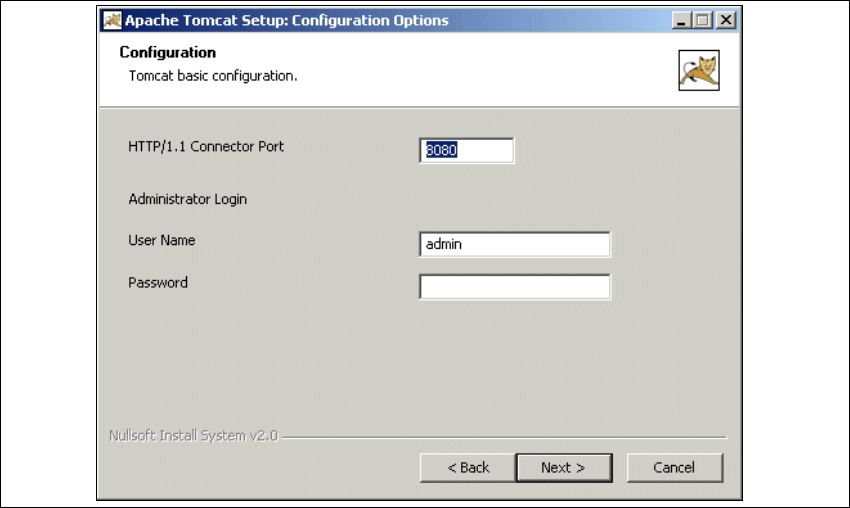This screenshot has height=508, width=850.
Task: Focus the HTTP/1.1 Connector Port field
Action: point(466,150)
